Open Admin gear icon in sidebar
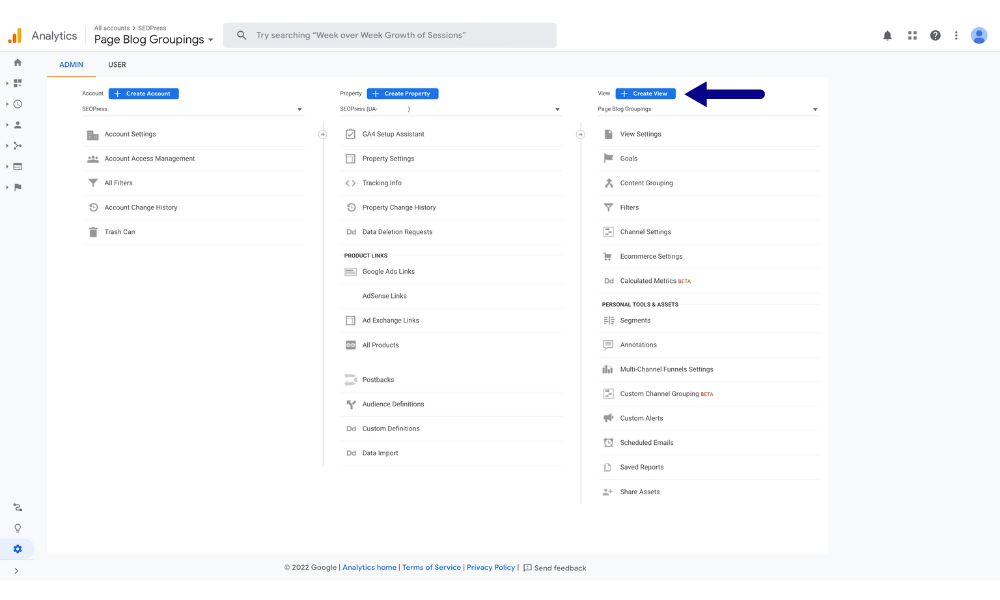Image resolution: width=1000 pixels, height=600 pixels. (x=18, y=549)
